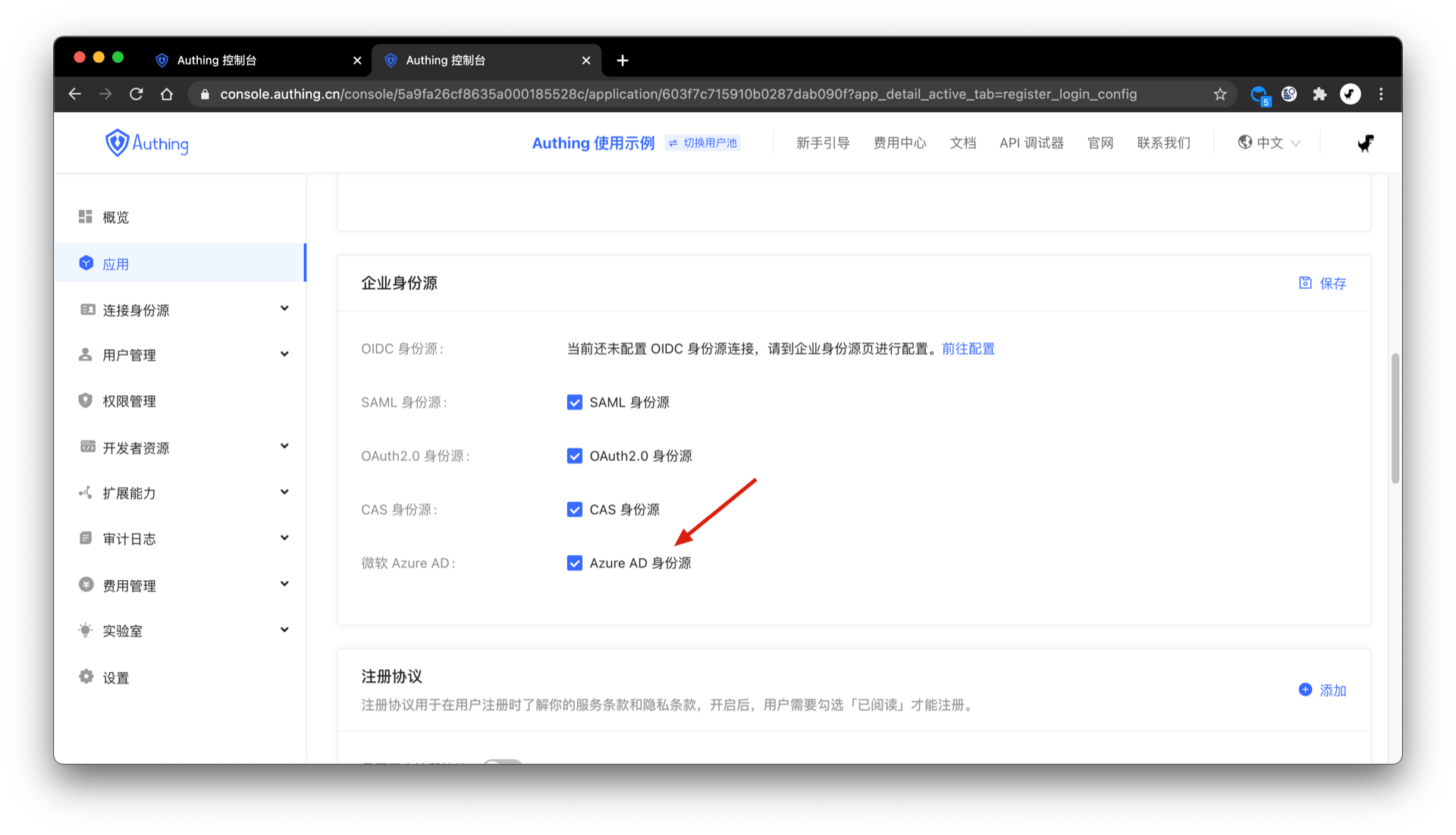
Task: Toggle the Azure AD 身份源 checkbox
Action: [574, 563]
